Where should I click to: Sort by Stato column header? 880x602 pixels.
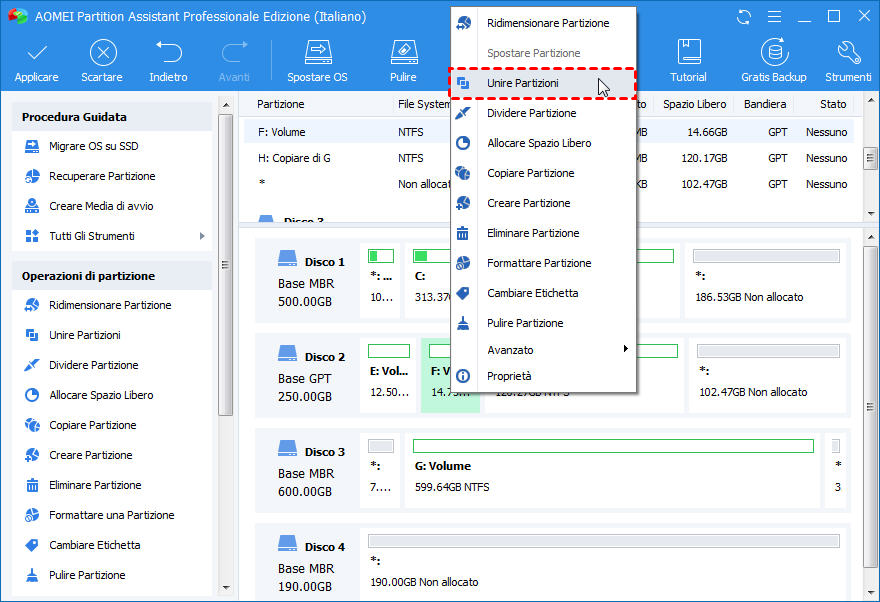[x=833, y=104]
